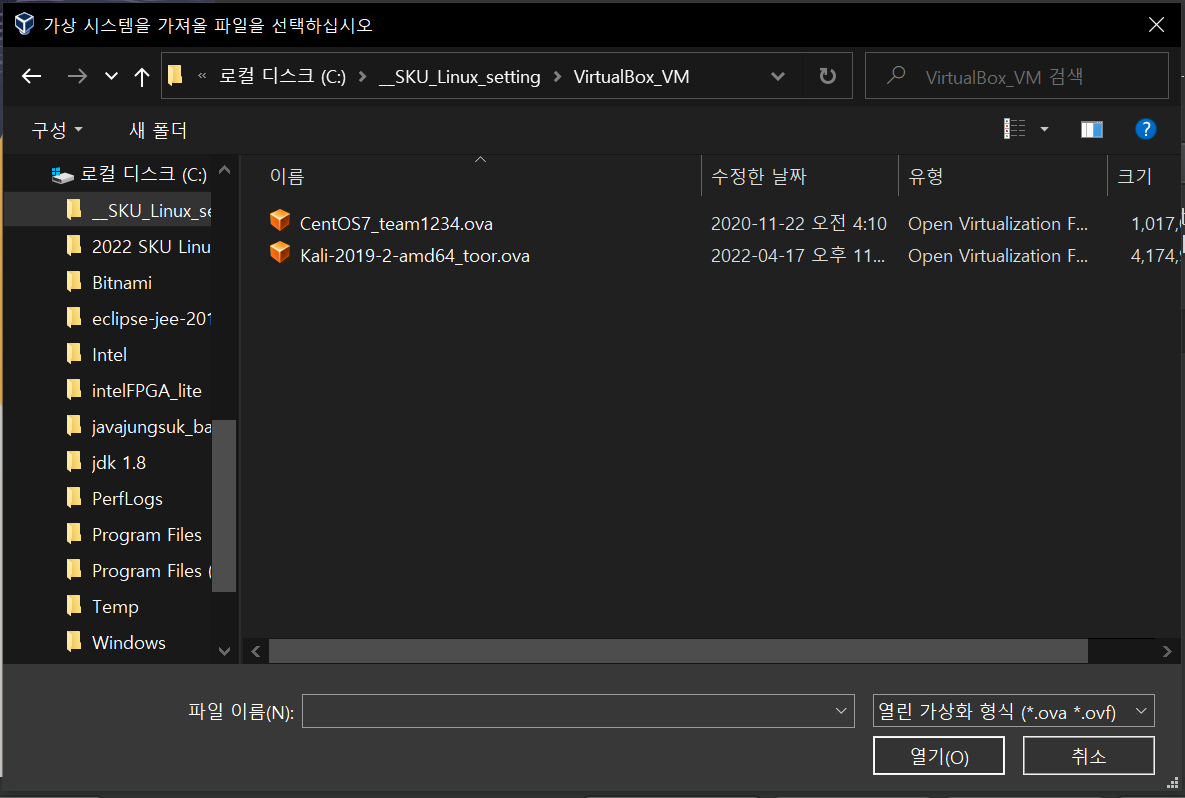The image size is (1185, 798).
Task: Change the view layout icon
Action: pyautogui.click(x=1014, y=129)
